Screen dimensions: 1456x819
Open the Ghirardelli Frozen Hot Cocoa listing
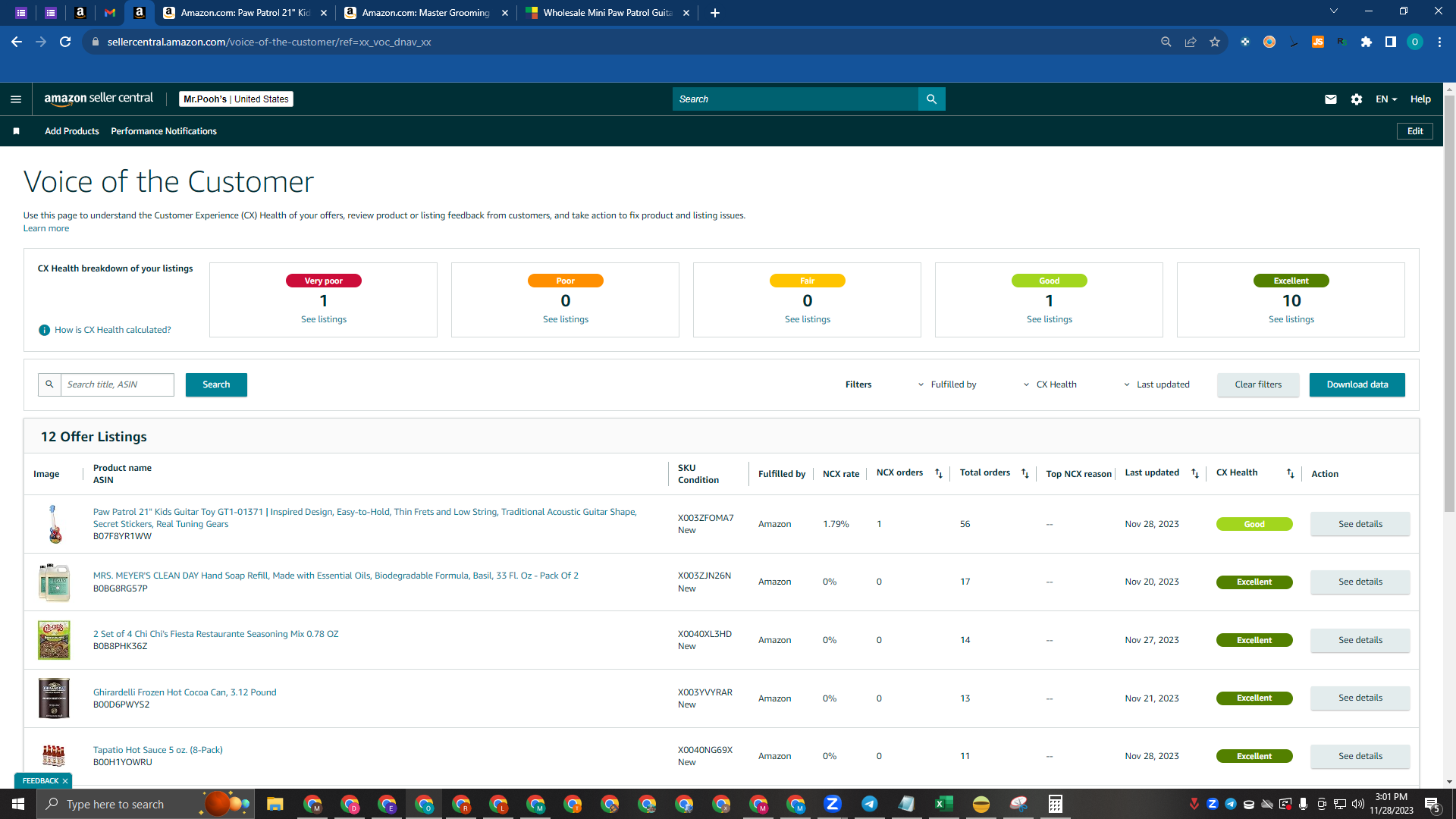click(x=185, y=692)
